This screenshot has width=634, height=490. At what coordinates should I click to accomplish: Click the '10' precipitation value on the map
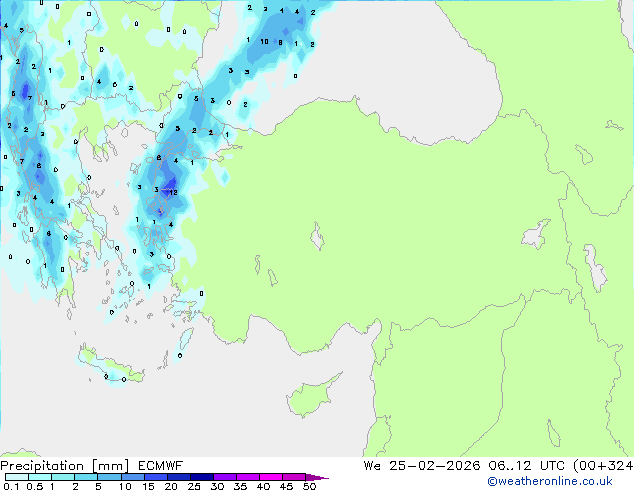(x=264, y=41)
